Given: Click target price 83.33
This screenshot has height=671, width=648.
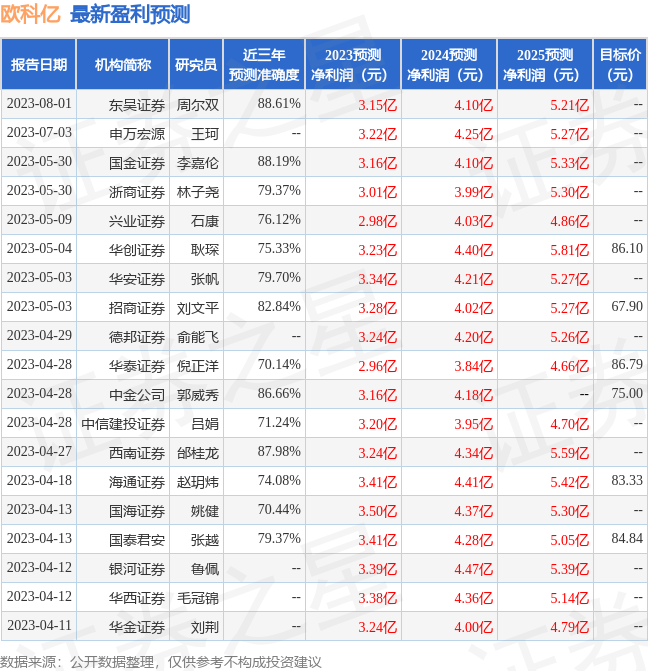Looking at the screenshot, I should [627, 481].
